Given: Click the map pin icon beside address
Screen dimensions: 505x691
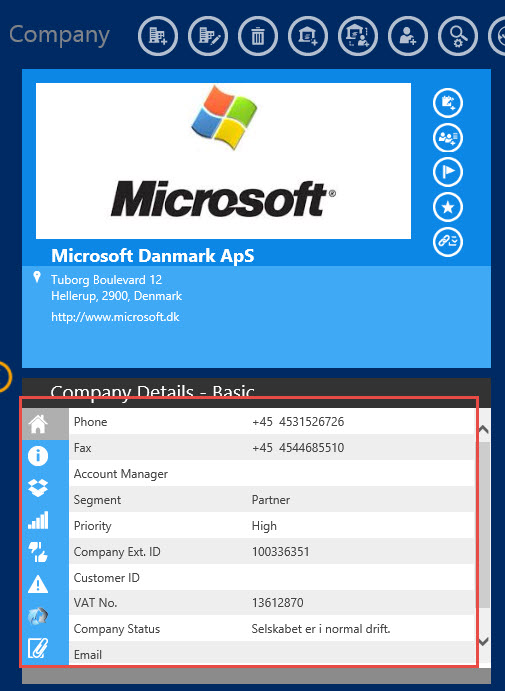Looking at the screenshot, I should (x=37, y=277).
